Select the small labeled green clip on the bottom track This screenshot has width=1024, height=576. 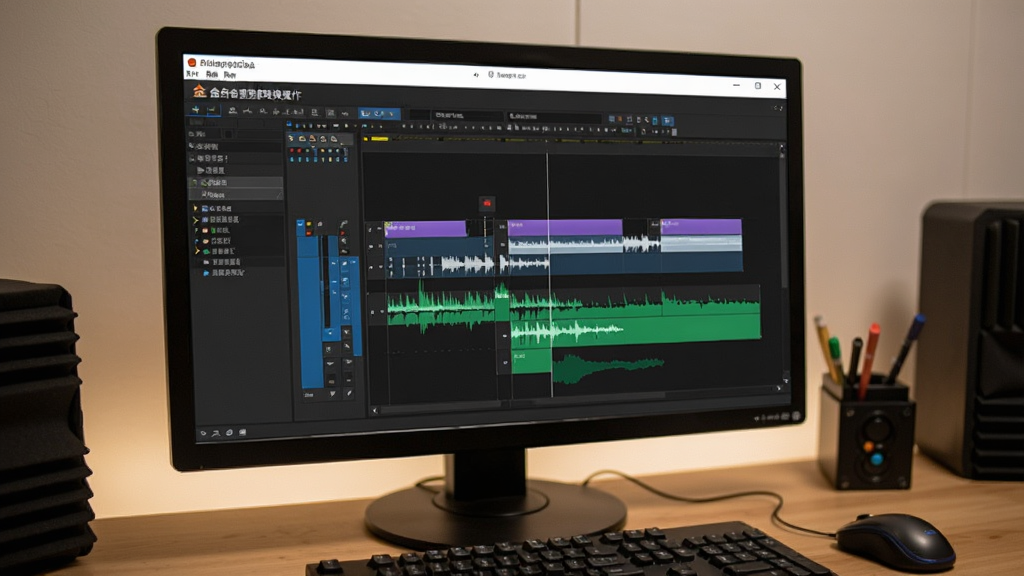click(531, 361)
